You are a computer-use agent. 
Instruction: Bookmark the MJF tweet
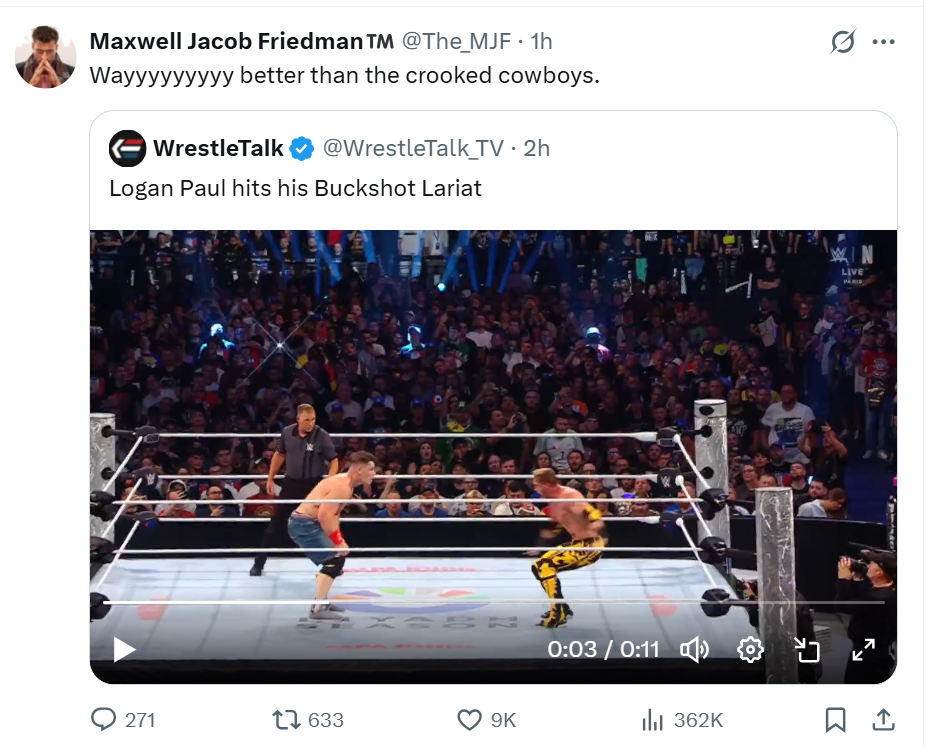pos(836,720)
